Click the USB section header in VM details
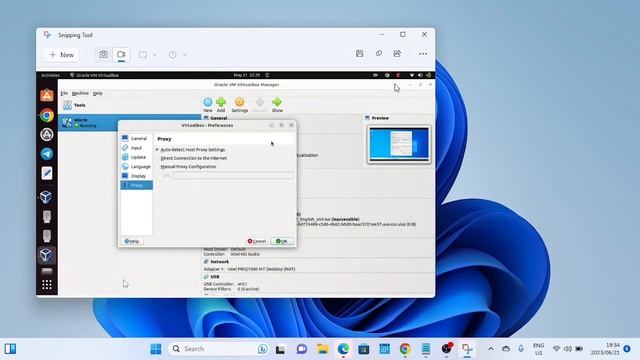Viewport: 640px width, 360px height. click(215, 277)
